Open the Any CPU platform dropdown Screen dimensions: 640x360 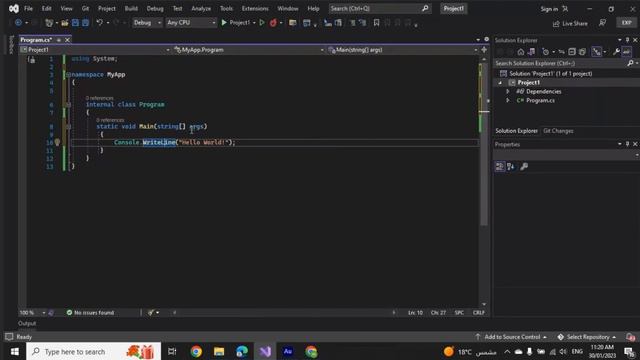click(191, 23)
